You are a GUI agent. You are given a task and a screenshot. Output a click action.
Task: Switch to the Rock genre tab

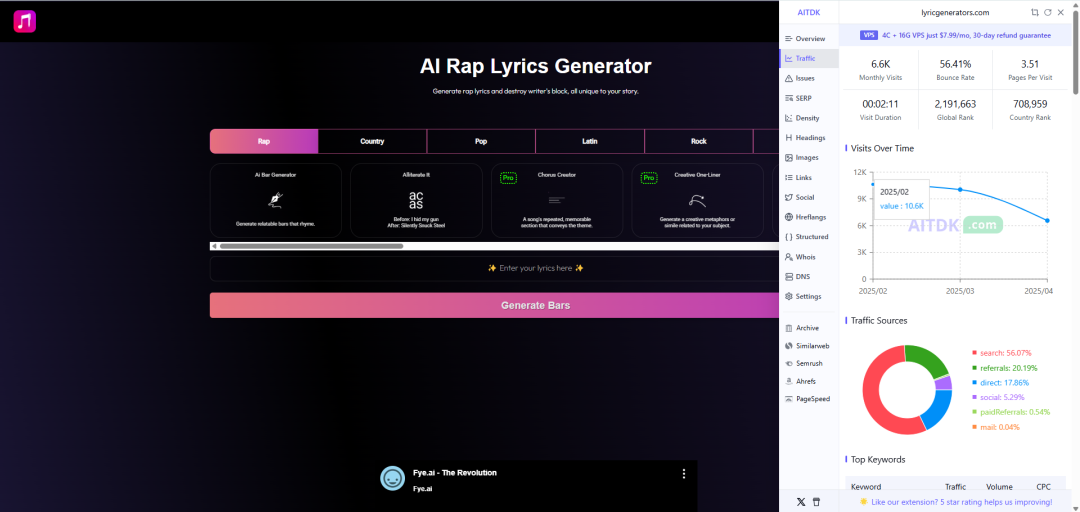(698, 141)
